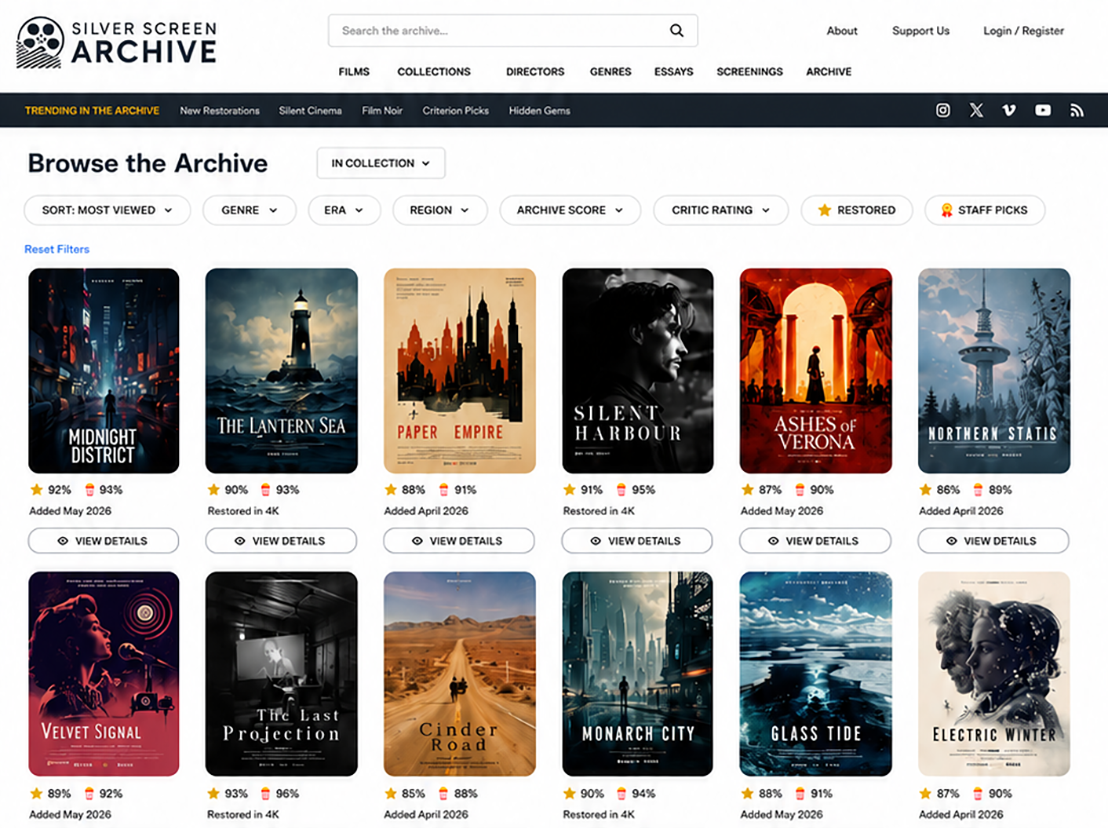Open the Essays menu item

673,71
